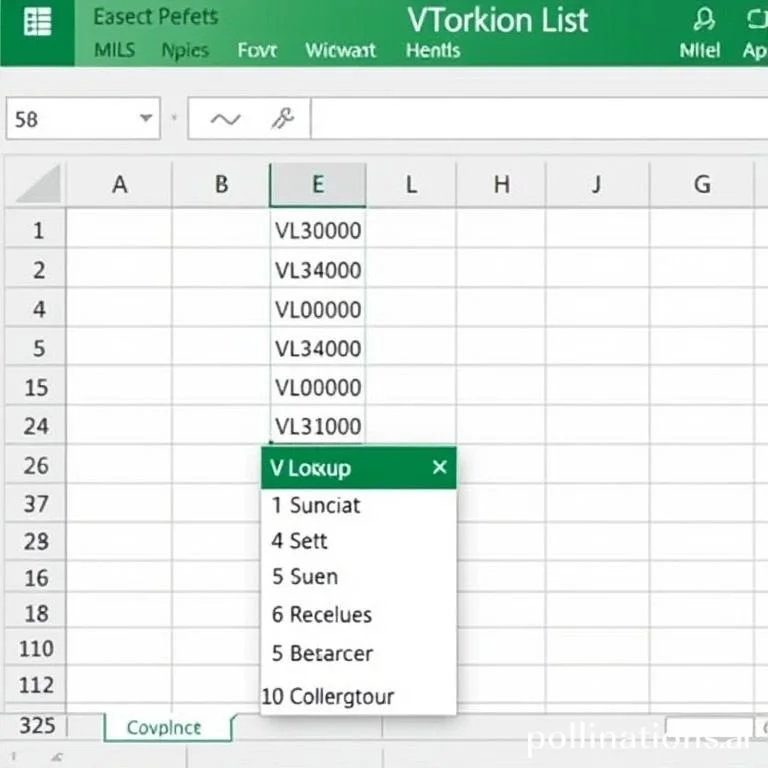Click cell VL00000 in row 15
The width and height of the screenshot is (768, 768).
[318, 387]
